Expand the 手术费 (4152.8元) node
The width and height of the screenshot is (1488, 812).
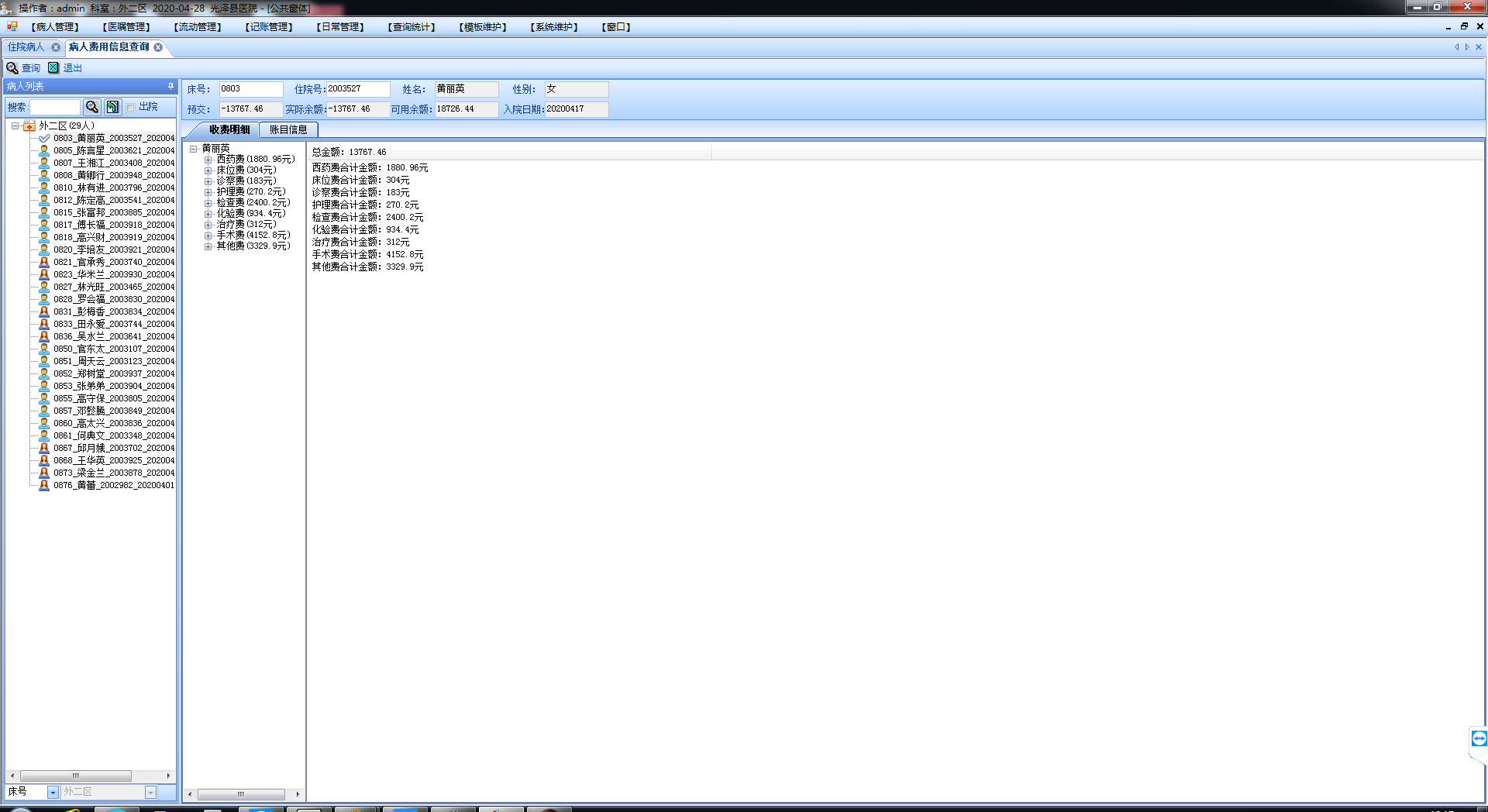[x=208, y=236]
